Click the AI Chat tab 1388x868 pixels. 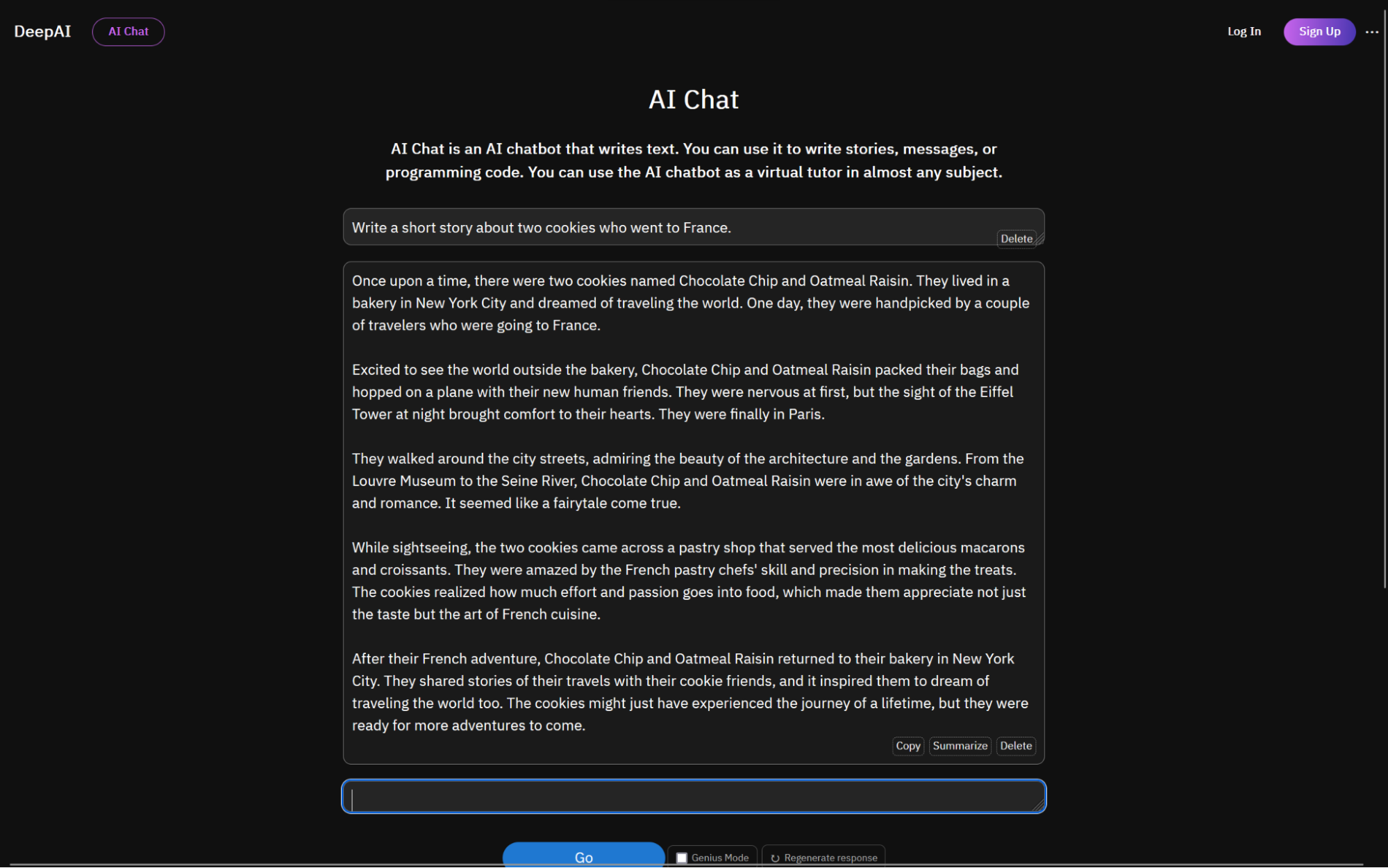[127, 31]
